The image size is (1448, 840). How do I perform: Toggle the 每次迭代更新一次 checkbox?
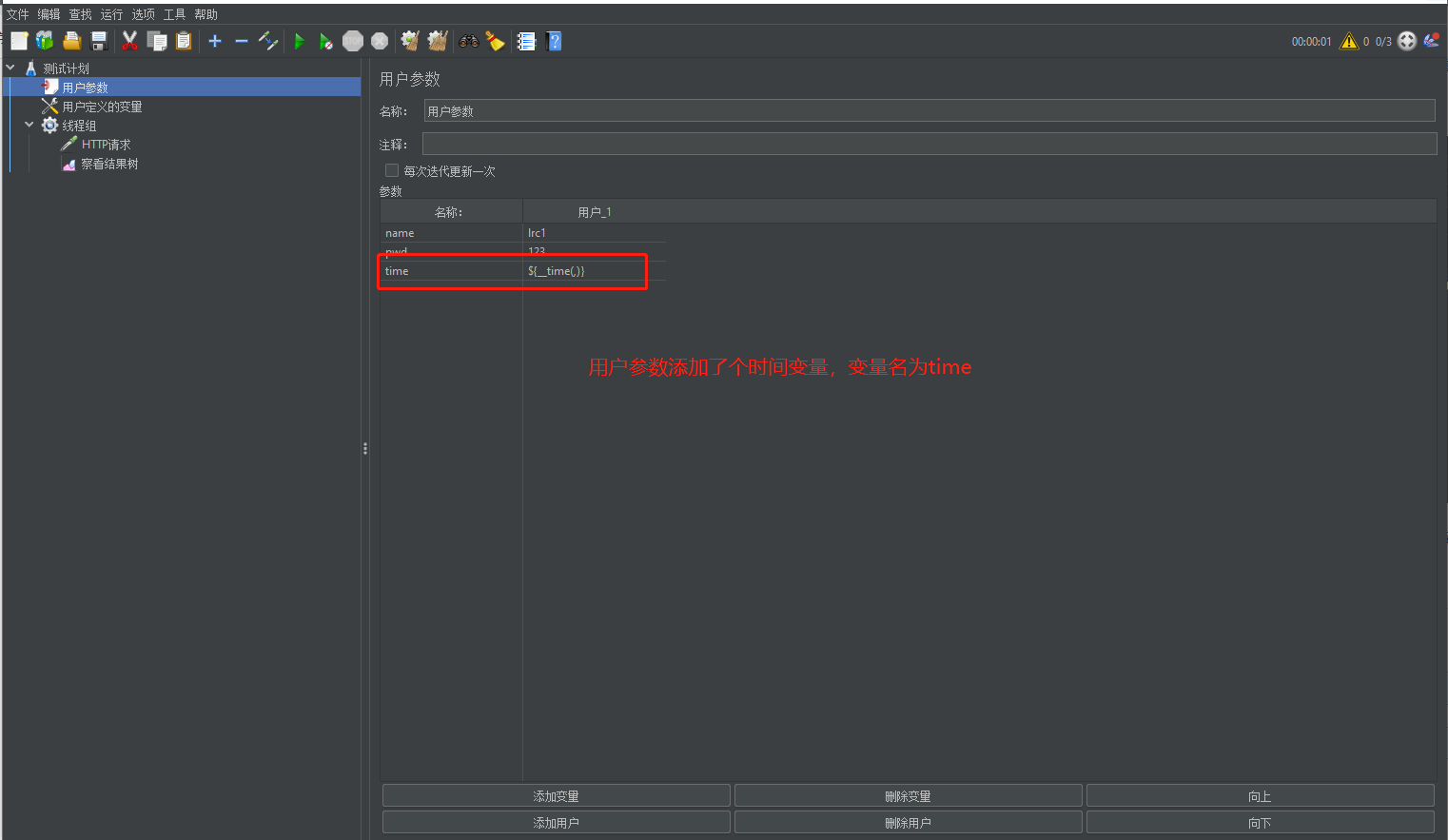click(x=392, y=170)
